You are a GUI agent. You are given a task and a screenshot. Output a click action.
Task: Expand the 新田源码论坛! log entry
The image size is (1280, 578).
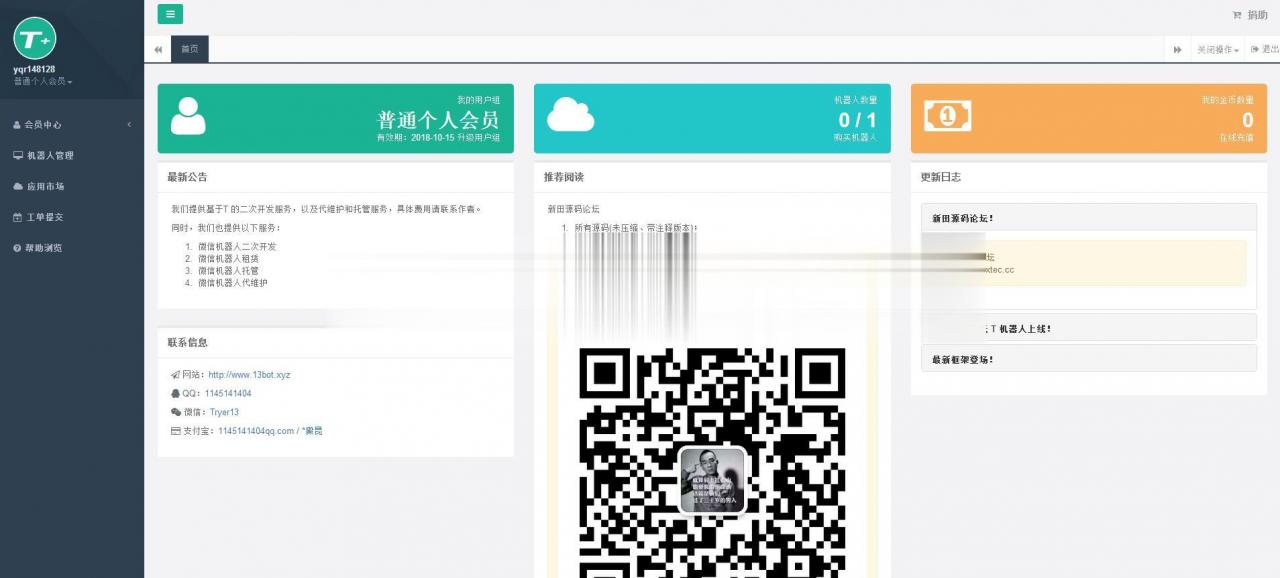click(x=1088, y=218)
